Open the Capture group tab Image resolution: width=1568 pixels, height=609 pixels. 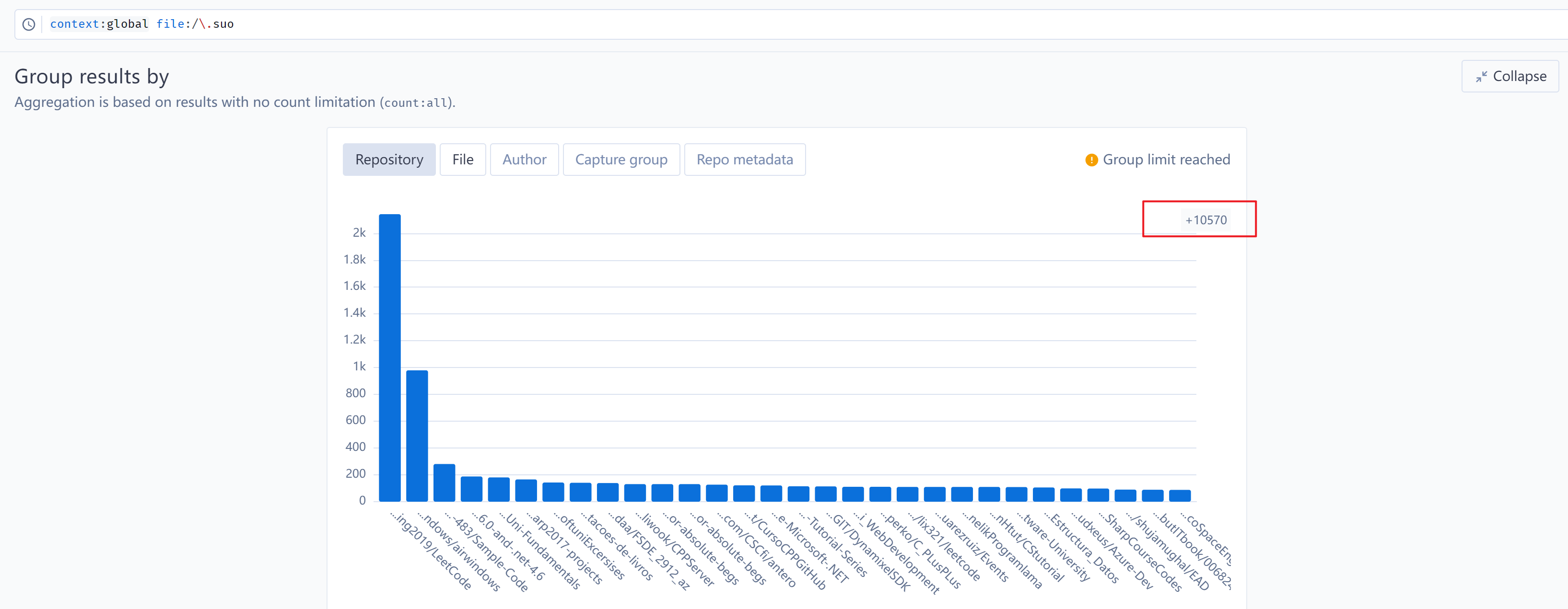pos(622,158)
